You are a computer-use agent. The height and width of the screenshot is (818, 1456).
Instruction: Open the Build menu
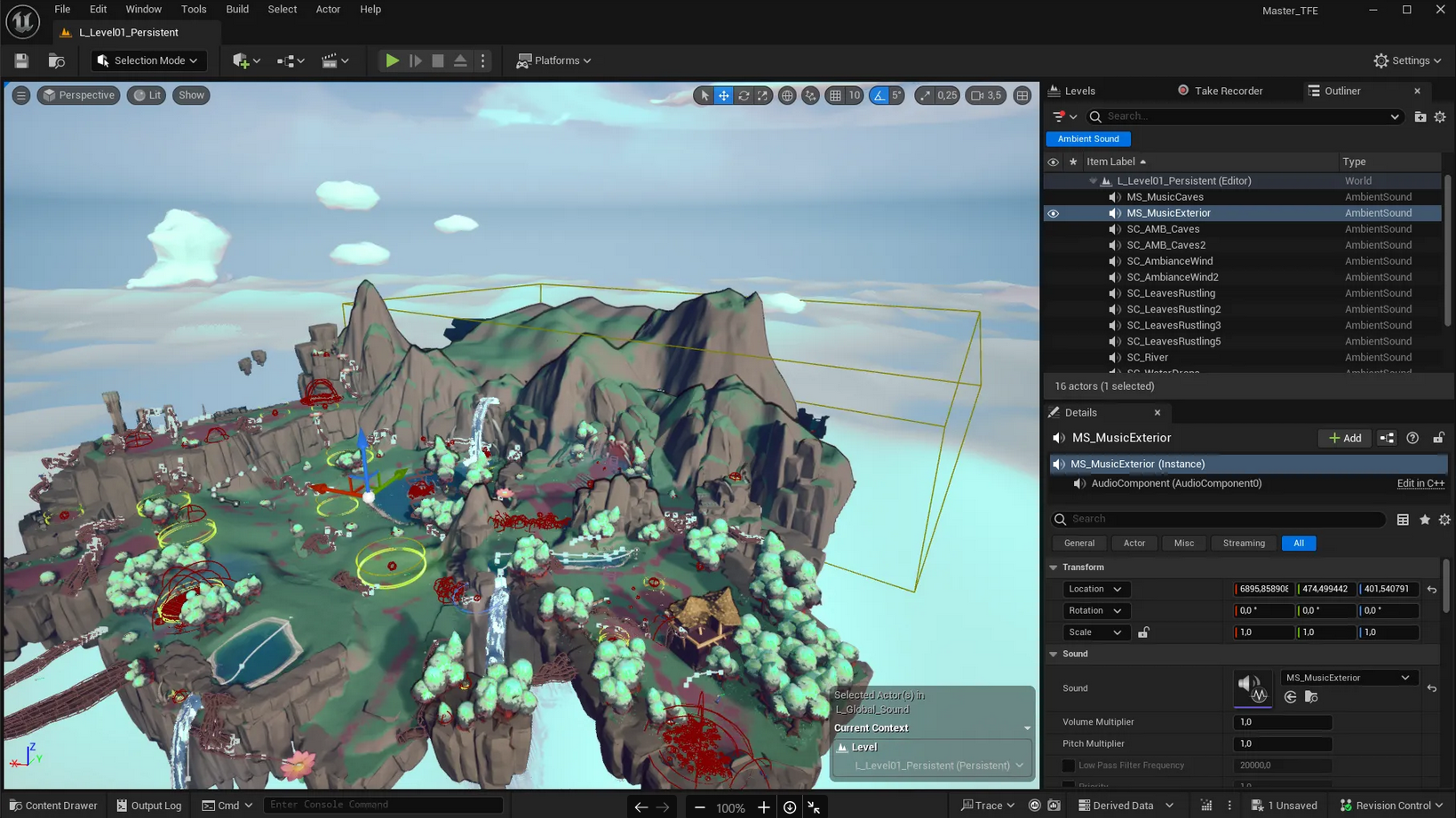237,10
